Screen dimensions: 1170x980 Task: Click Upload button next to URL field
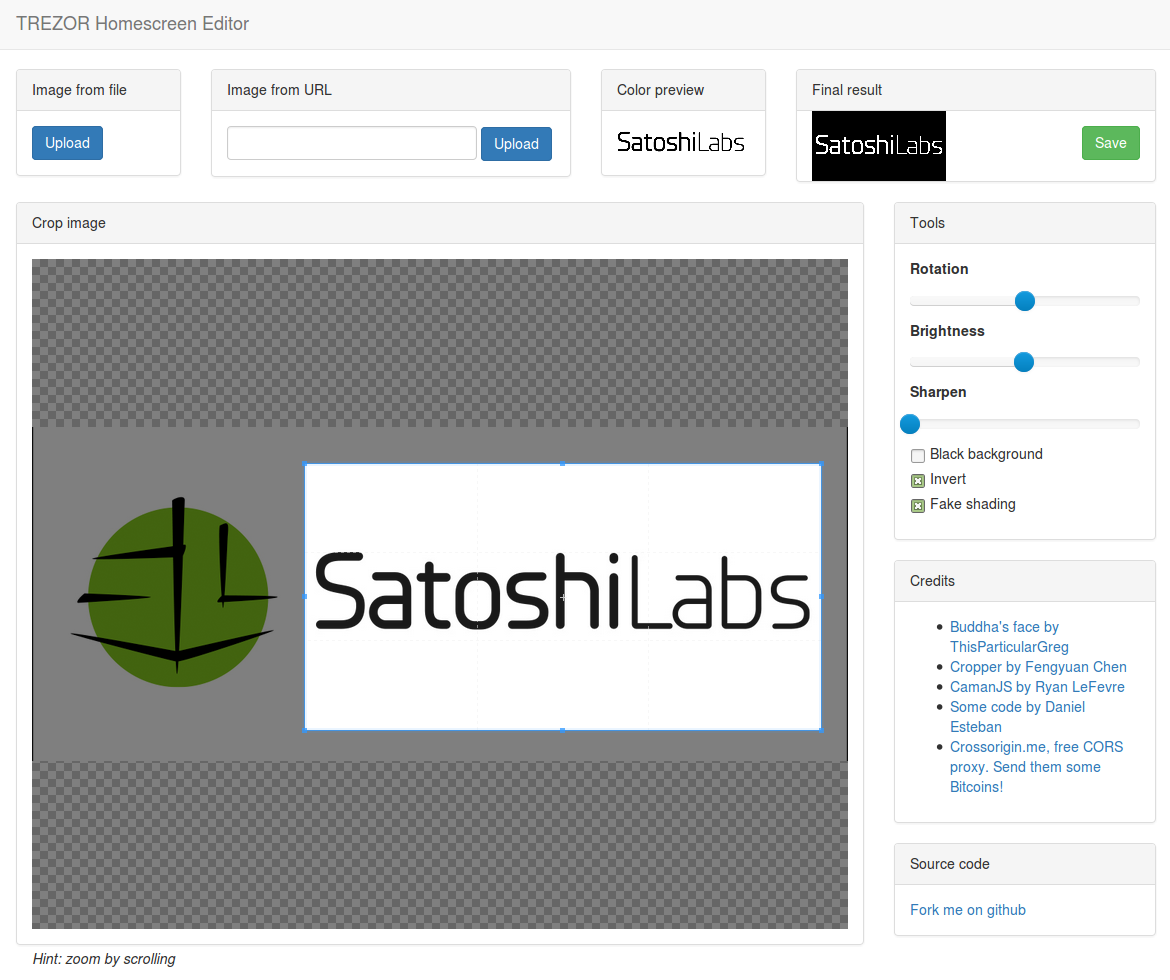click(516, 144)
